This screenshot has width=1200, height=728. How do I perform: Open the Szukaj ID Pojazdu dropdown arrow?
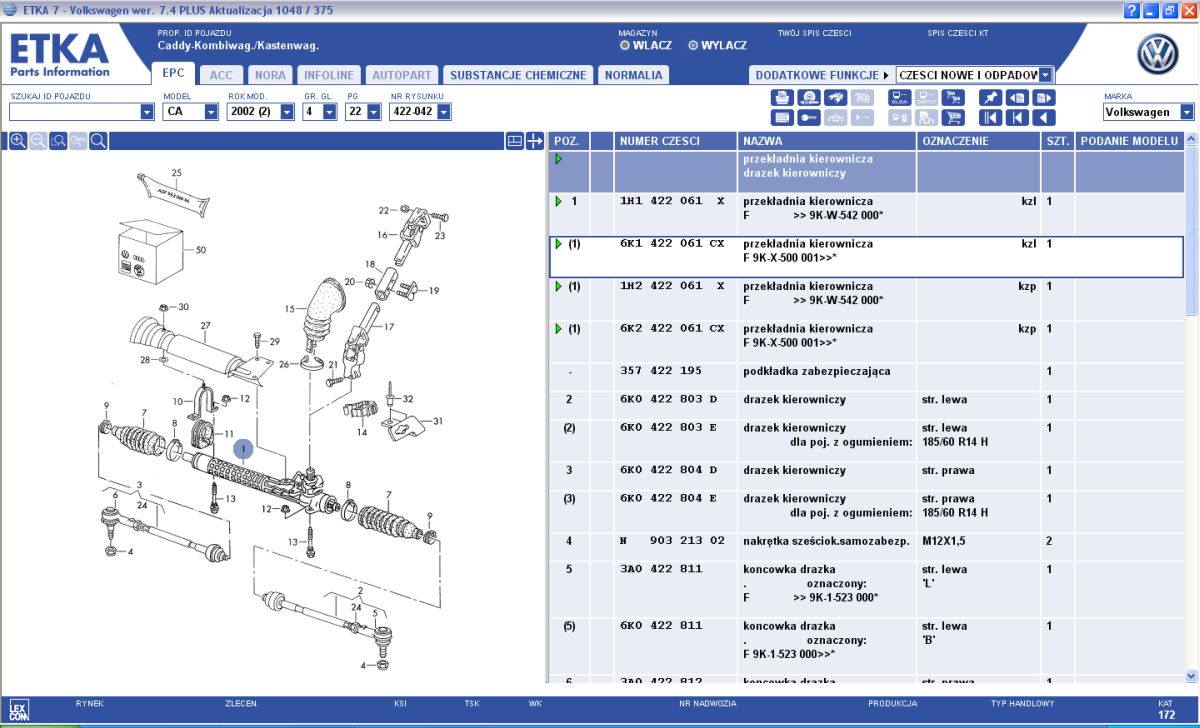pyautogui.click(x=147, y=112)
